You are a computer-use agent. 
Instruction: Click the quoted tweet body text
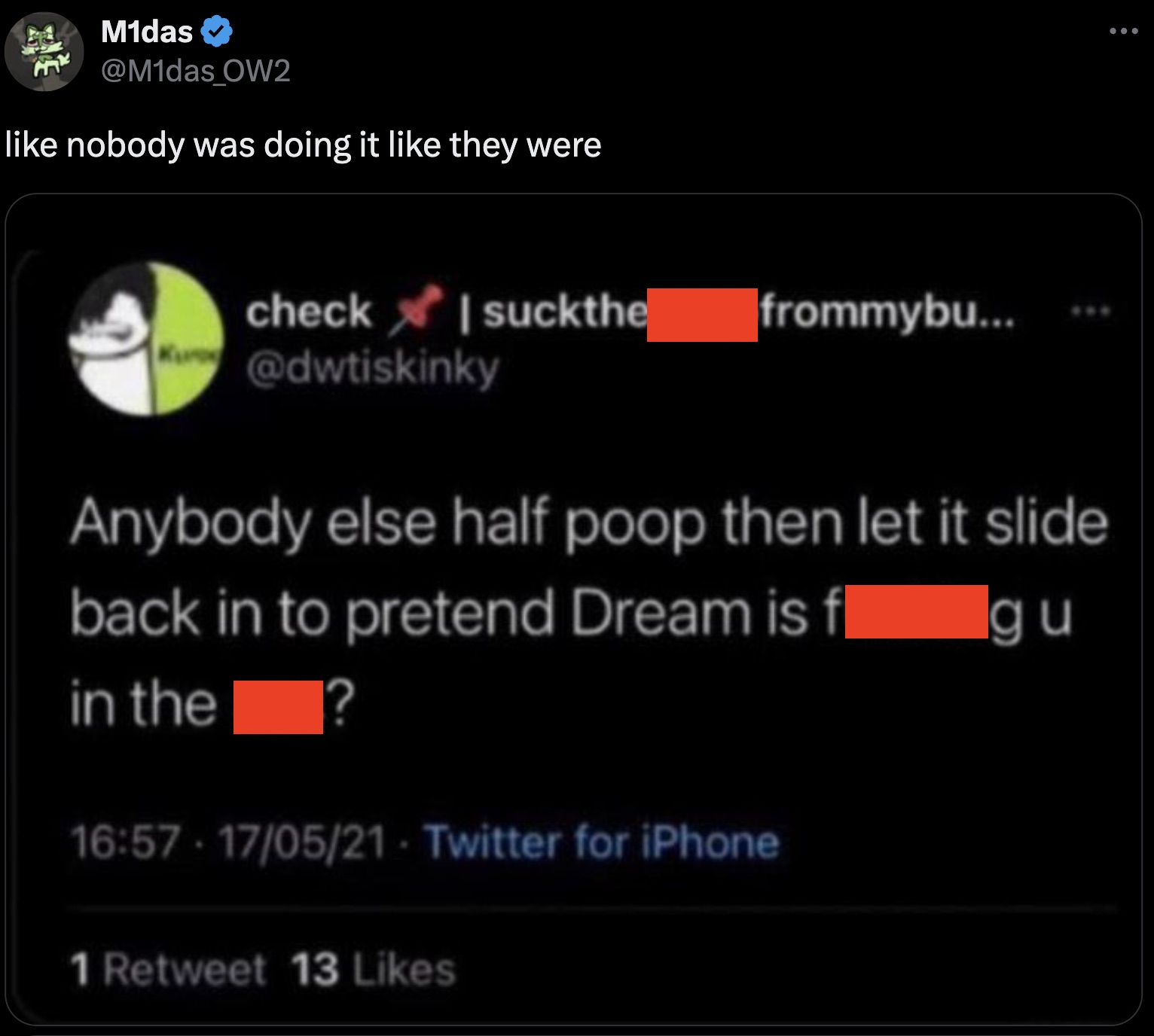(588, 613)
